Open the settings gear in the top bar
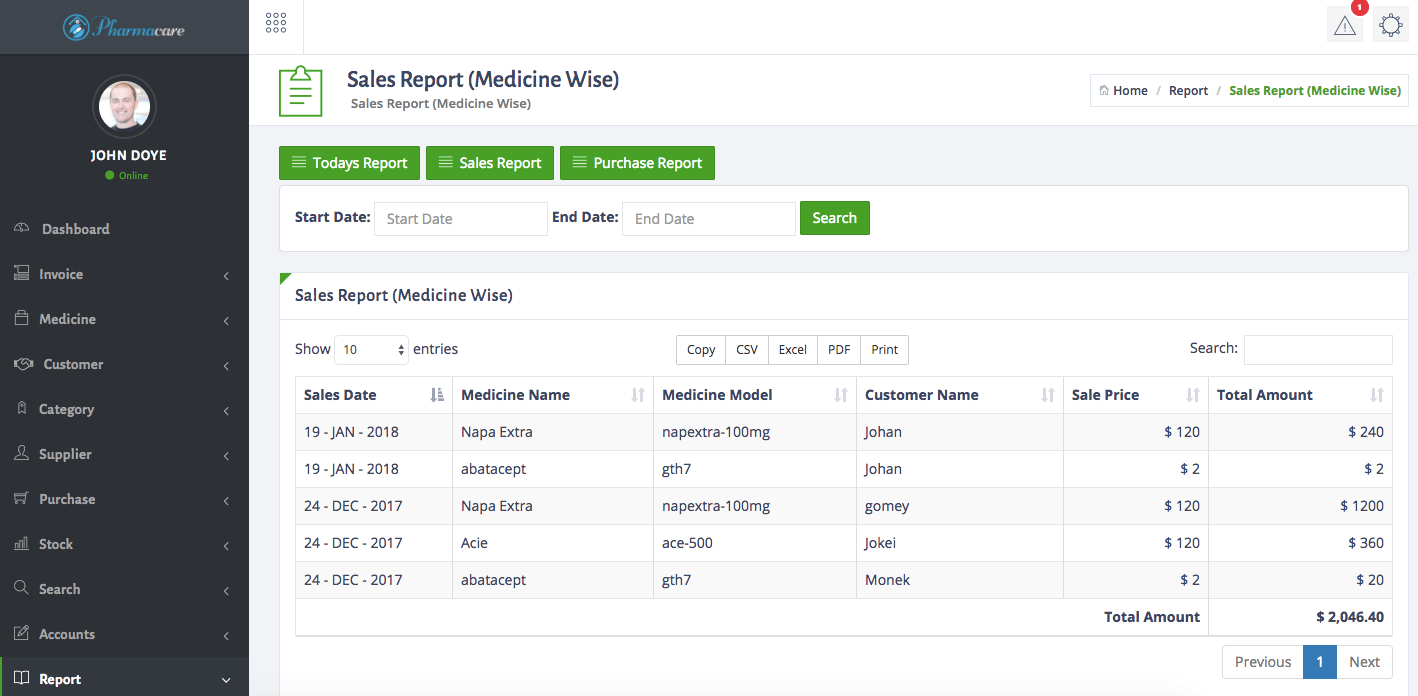The image size is (1418, 696). 1391,24
